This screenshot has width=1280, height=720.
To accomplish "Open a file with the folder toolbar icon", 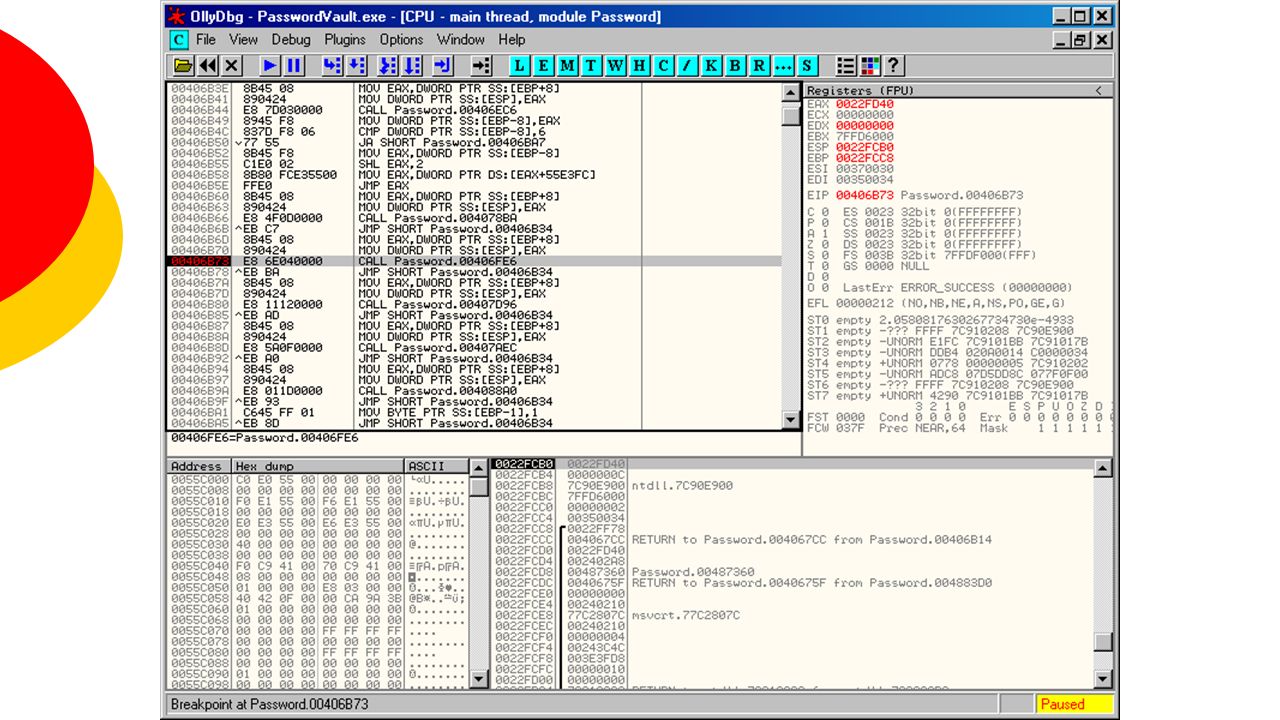I will [183, 66].
